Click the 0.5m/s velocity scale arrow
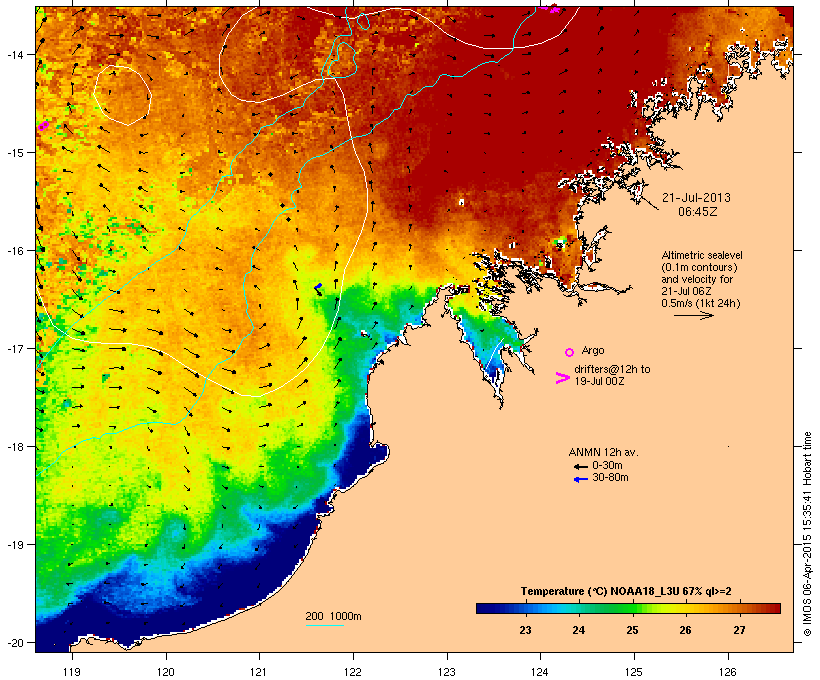Screen dimensions: 820x680 (693, 315)
